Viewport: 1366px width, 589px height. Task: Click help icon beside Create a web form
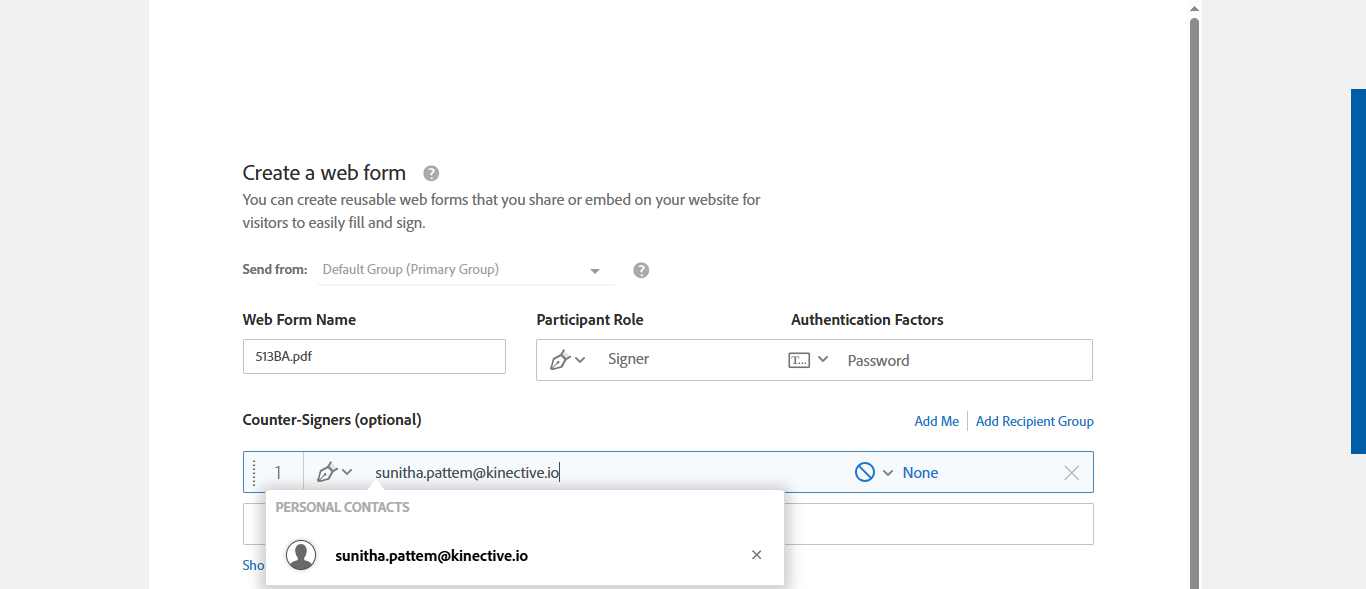(431, 173)
